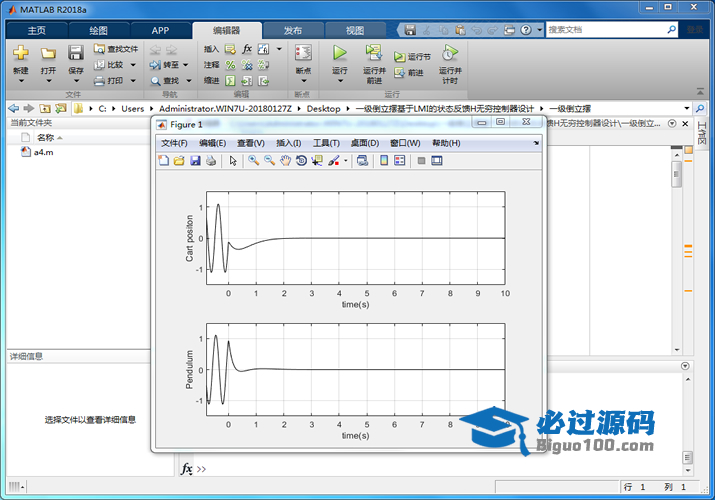Viewport: 715px width, 500px height.
Task: Open the 运行 dropdown arrow
Action: [340, 81]
